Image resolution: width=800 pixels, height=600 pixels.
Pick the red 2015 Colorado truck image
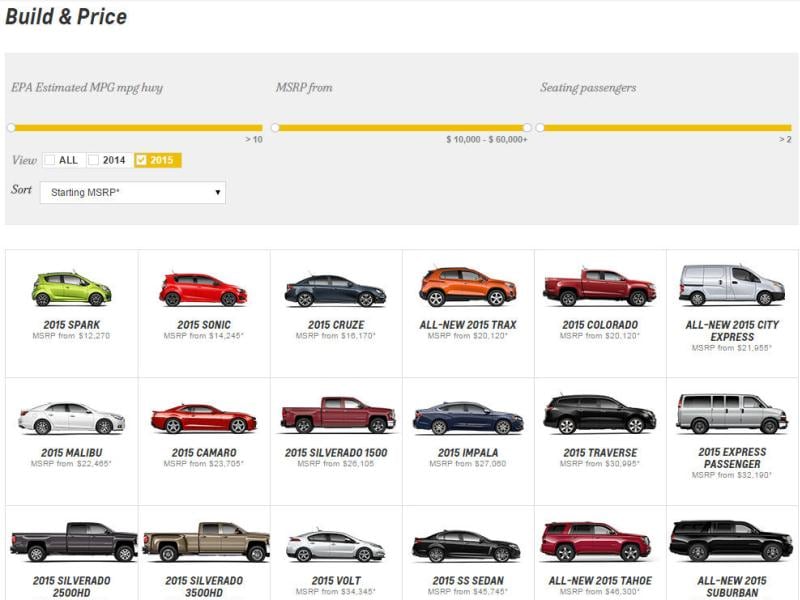pos(599,287)
